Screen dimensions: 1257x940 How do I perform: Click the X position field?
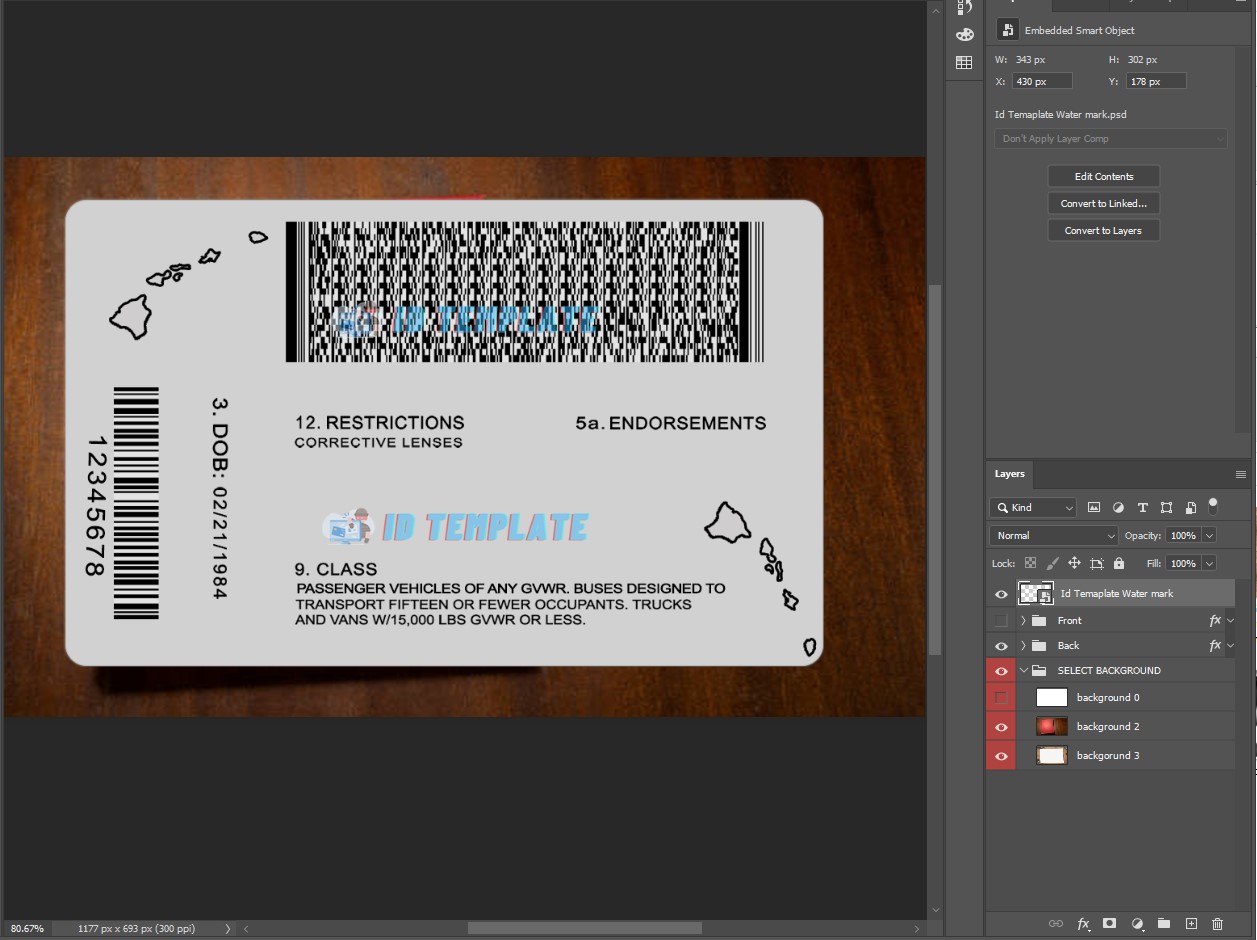coord(1042,82)
